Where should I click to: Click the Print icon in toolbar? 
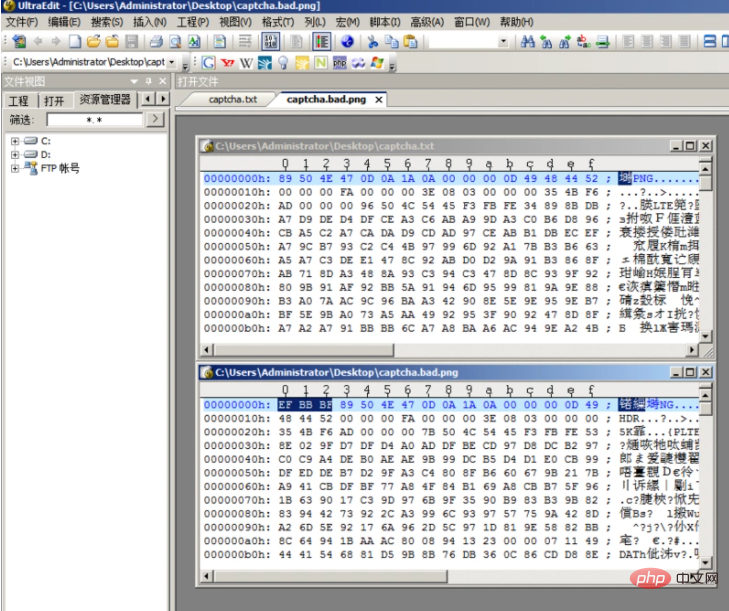pos(156,42)
